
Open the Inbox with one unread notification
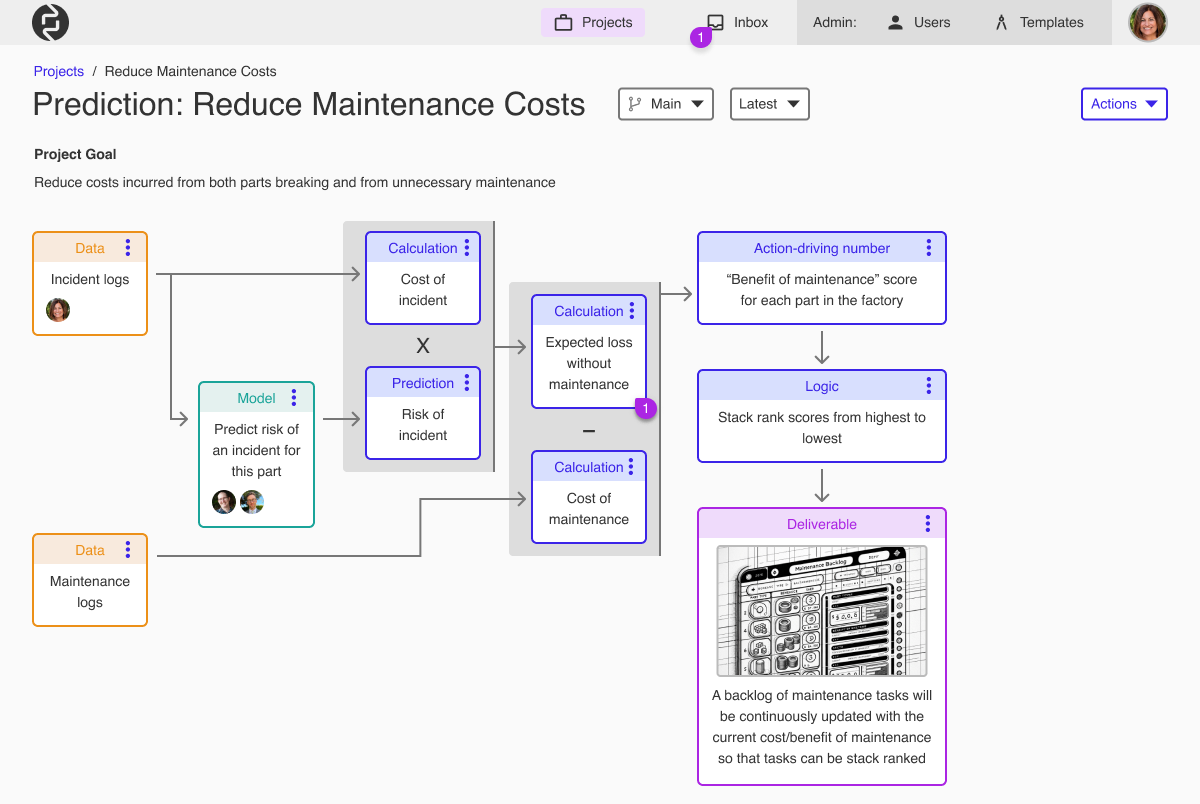[736, 21]
